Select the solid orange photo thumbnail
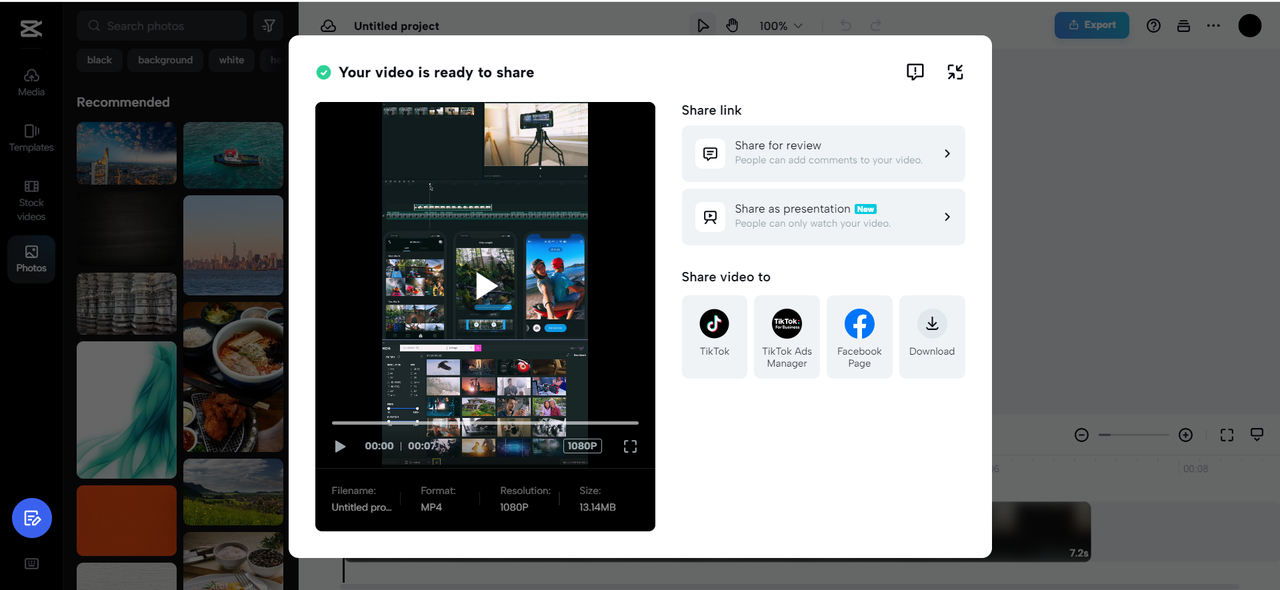 click(x=127, y=520)
